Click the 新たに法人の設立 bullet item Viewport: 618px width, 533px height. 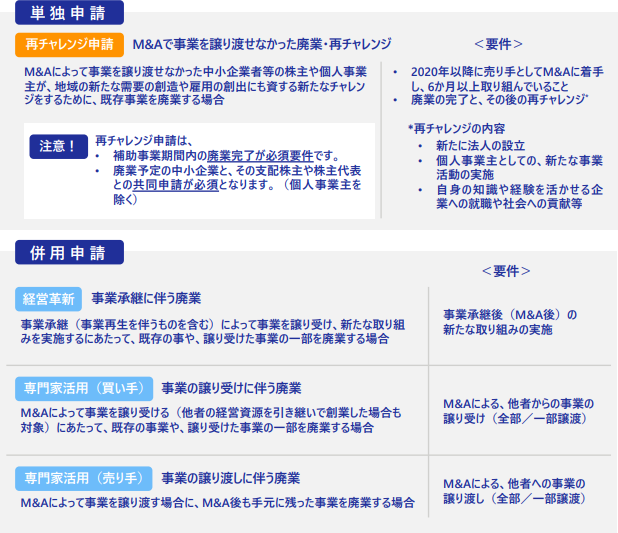click(x=480, y=146)
